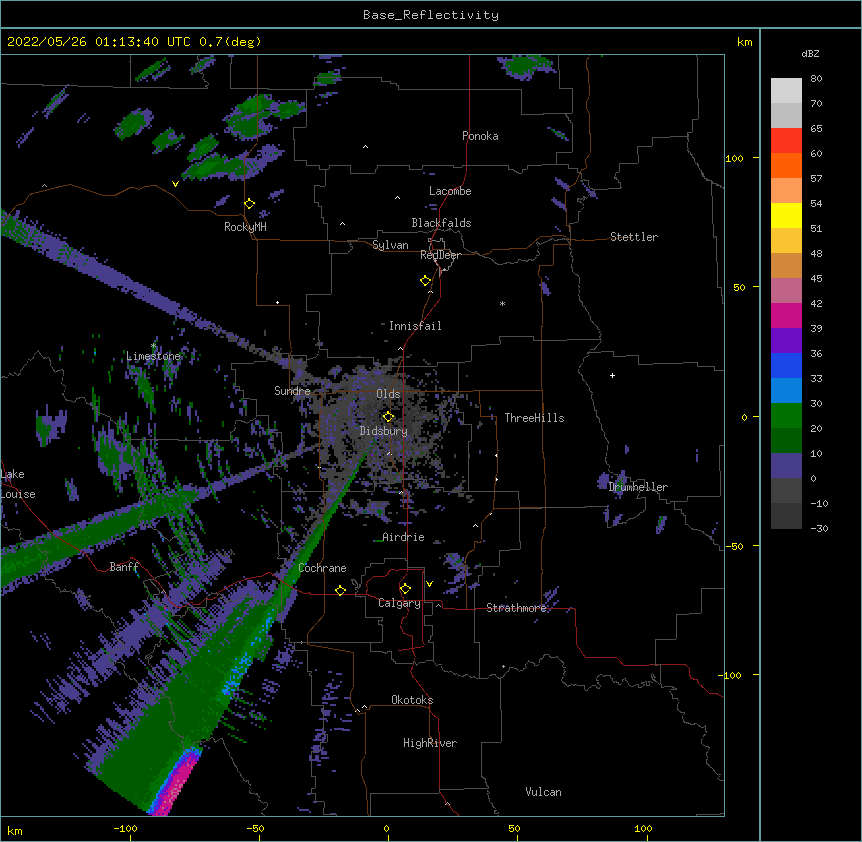Viewport: 862px width, 842px height.
Task: Pick the light orange 57 dBZ swatch
Action: (786, 190)
